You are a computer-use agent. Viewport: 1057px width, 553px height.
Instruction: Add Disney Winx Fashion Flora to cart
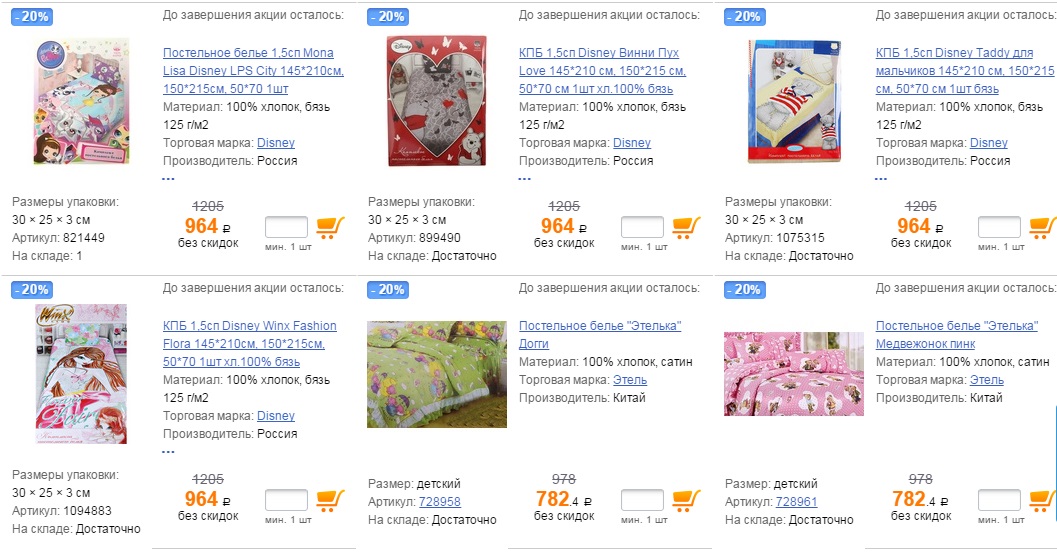(330, 500)
